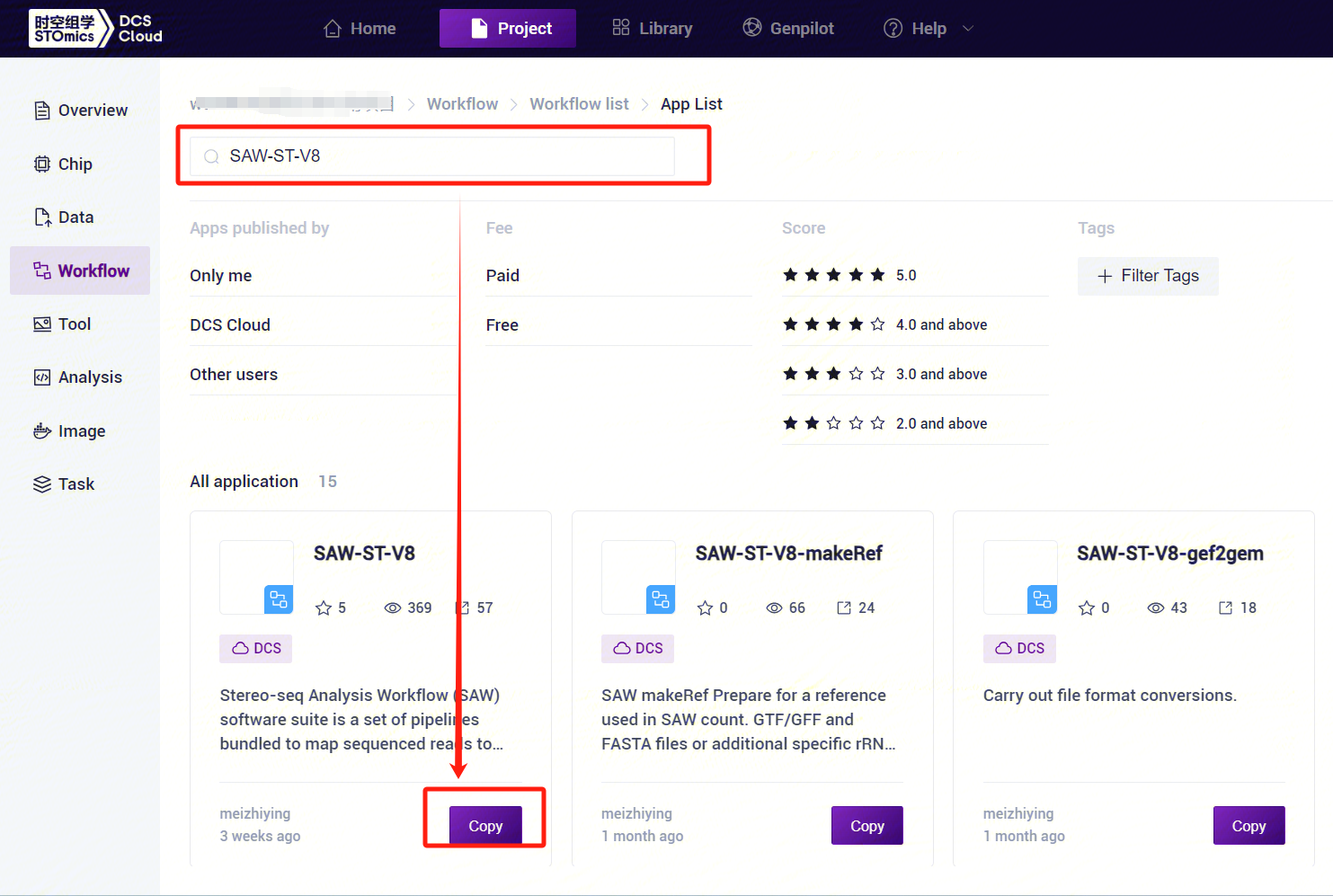Star the SAW-ST-V8 app
The height and width of the screenshot is (896, 1333).
(324, 608)
